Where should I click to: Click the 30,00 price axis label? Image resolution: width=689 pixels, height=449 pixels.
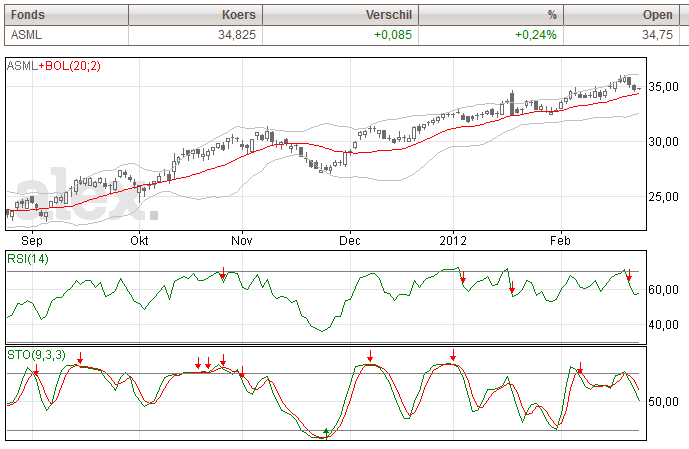(664, 142)
